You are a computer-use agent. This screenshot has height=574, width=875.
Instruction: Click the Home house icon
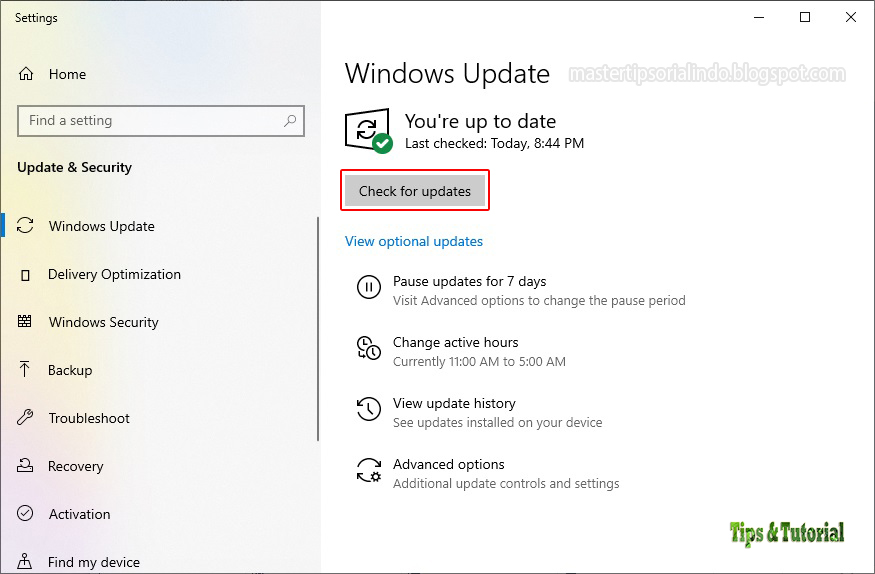[26, 74]
